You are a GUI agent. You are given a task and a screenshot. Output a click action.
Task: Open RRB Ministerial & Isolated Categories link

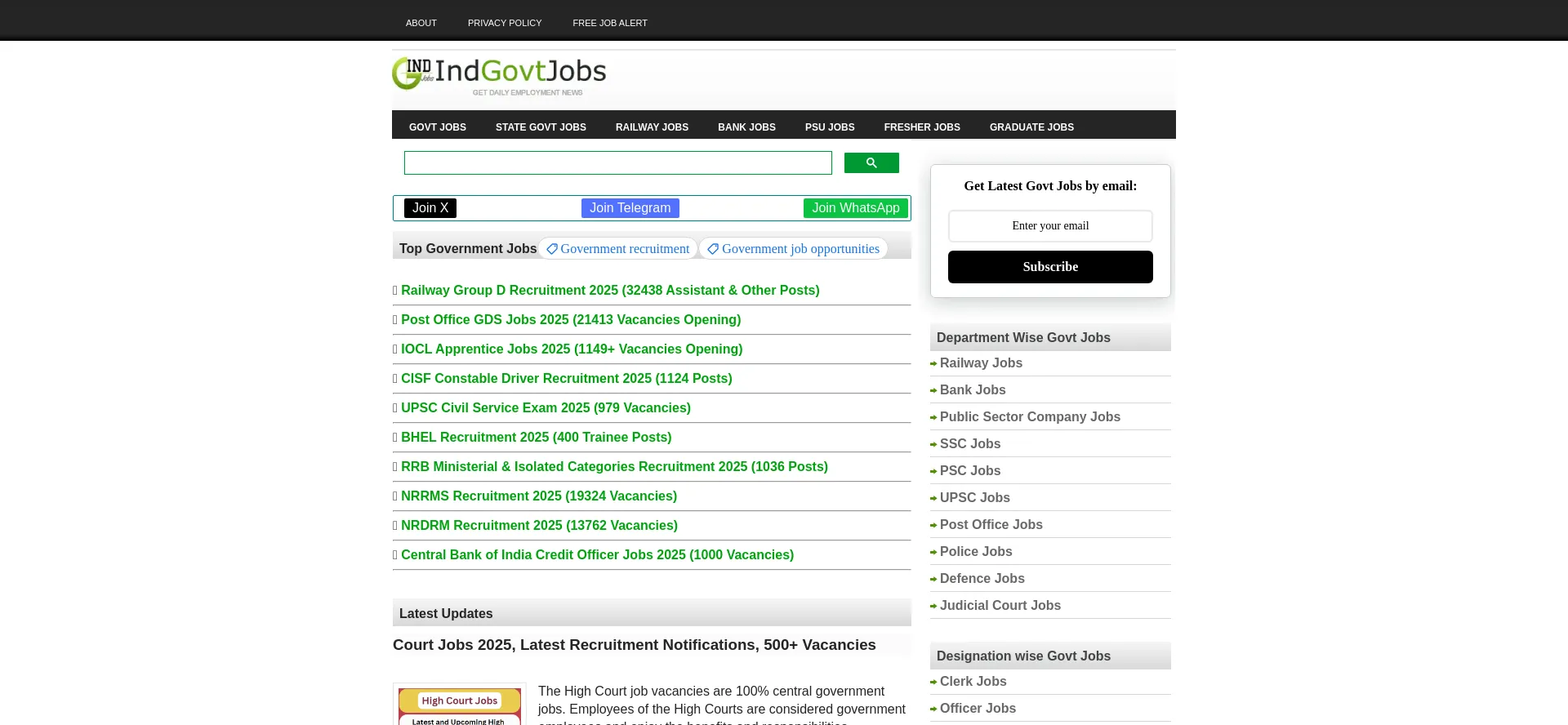pos(614,466)
